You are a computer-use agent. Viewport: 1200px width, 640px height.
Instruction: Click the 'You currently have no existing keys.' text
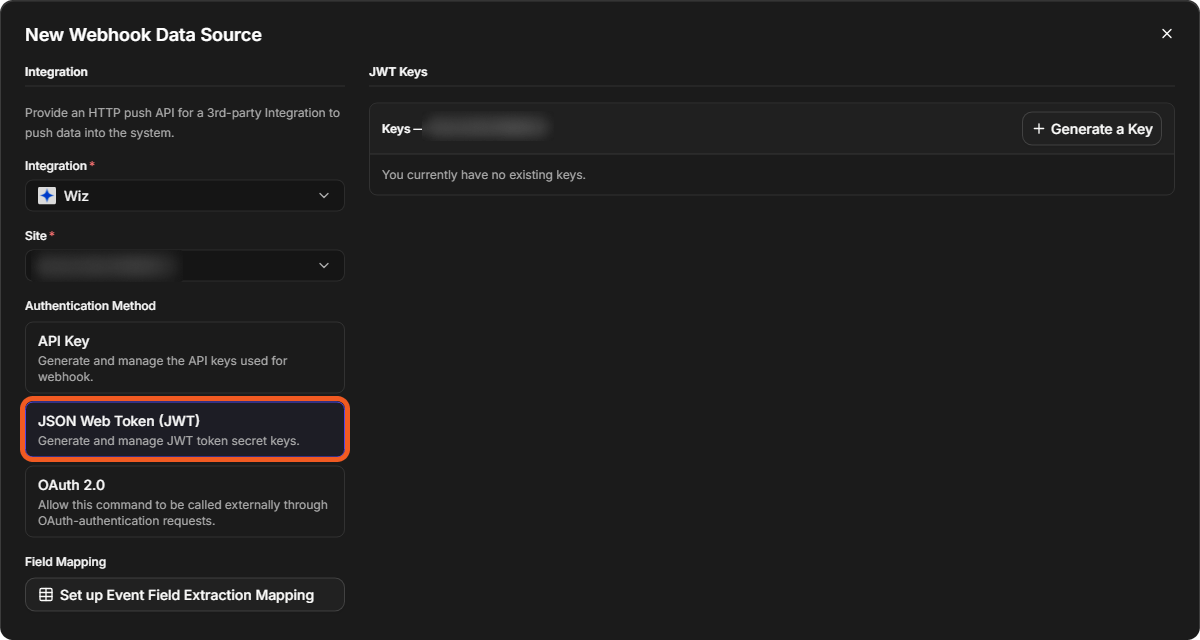point(484,175)
